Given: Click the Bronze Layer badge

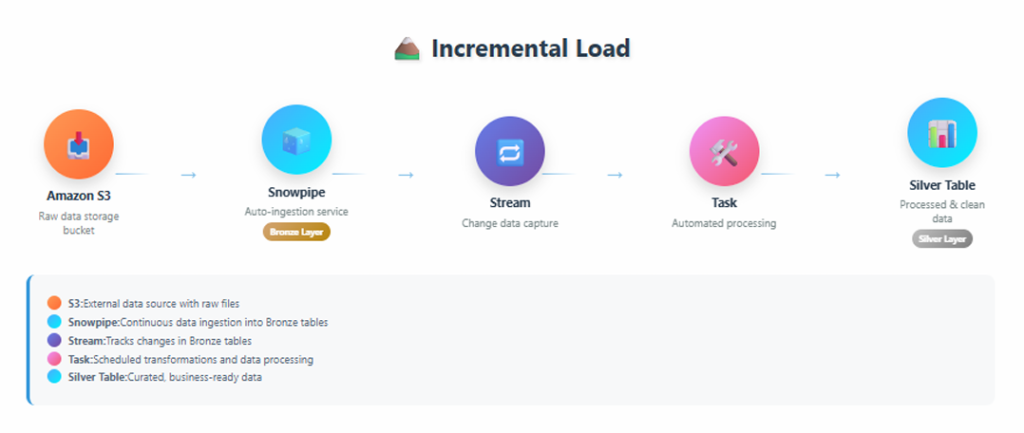Looking at the screenshot, I should coord(296,232).
